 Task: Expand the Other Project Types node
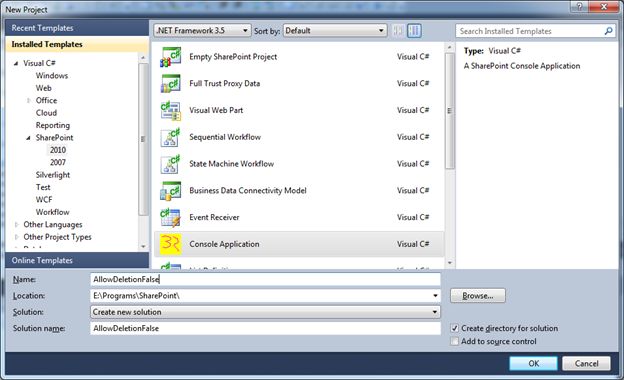16,237
